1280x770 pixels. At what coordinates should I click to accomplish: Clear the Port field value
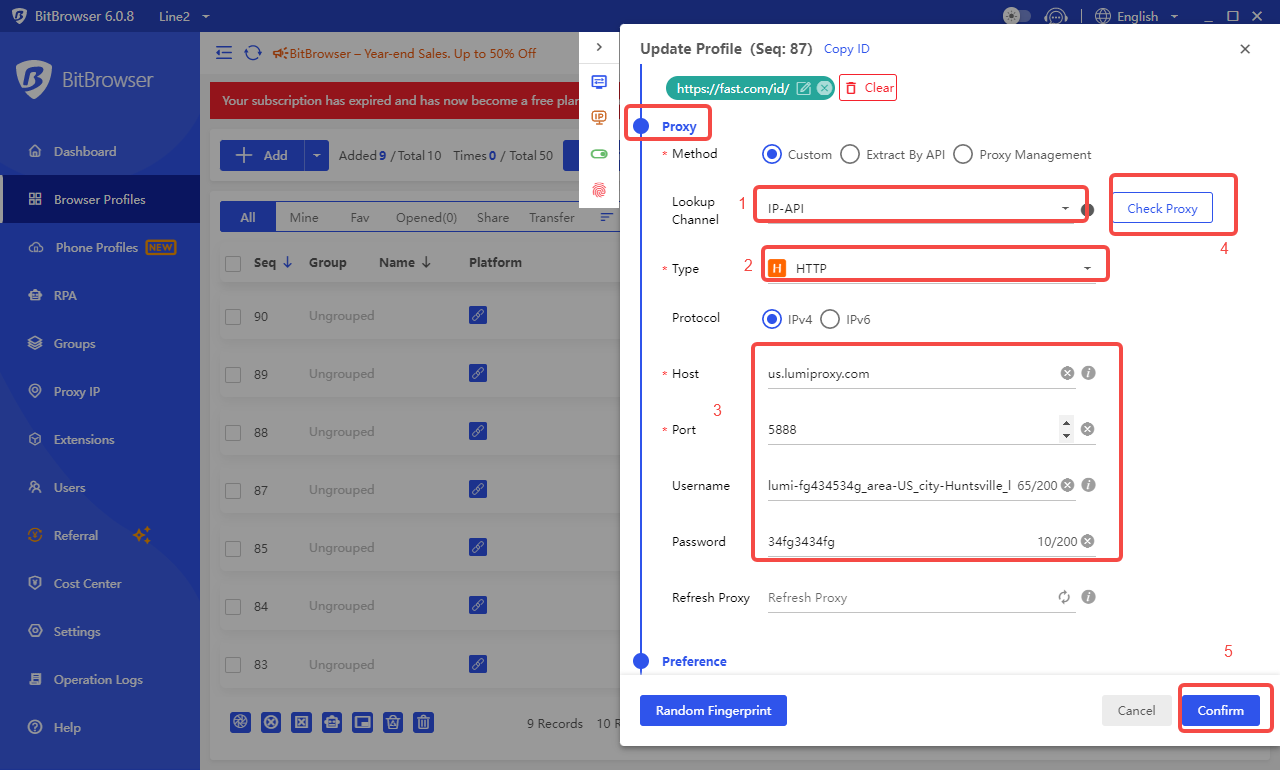point(1088,429)
